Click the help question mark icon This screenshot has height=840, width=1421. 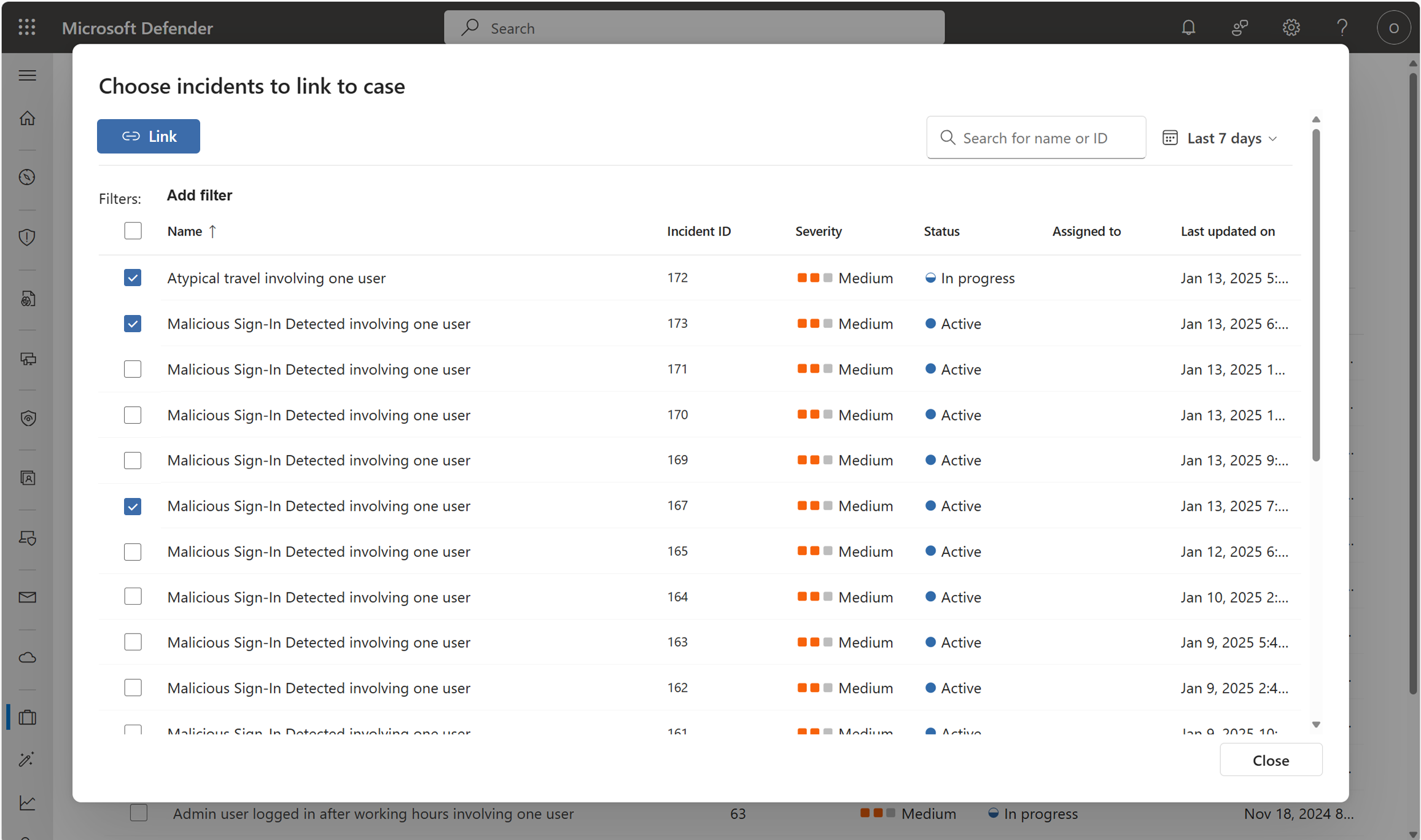click(1342, 28)
